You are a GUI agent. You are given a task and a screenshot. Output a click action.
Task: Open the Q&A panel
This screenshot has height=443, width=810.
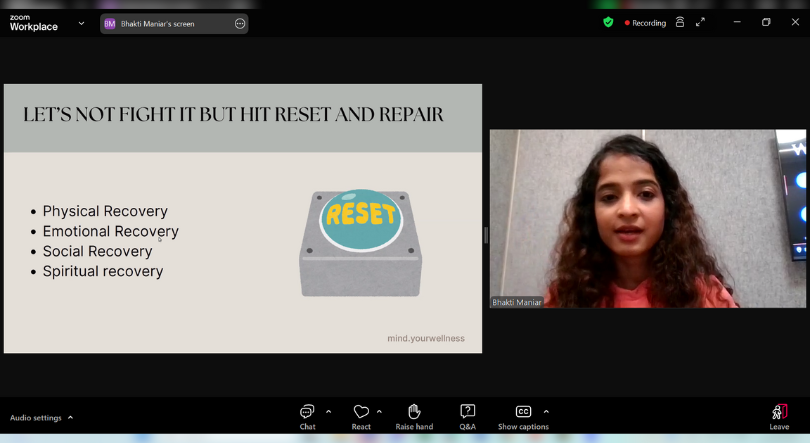[467, 415]
